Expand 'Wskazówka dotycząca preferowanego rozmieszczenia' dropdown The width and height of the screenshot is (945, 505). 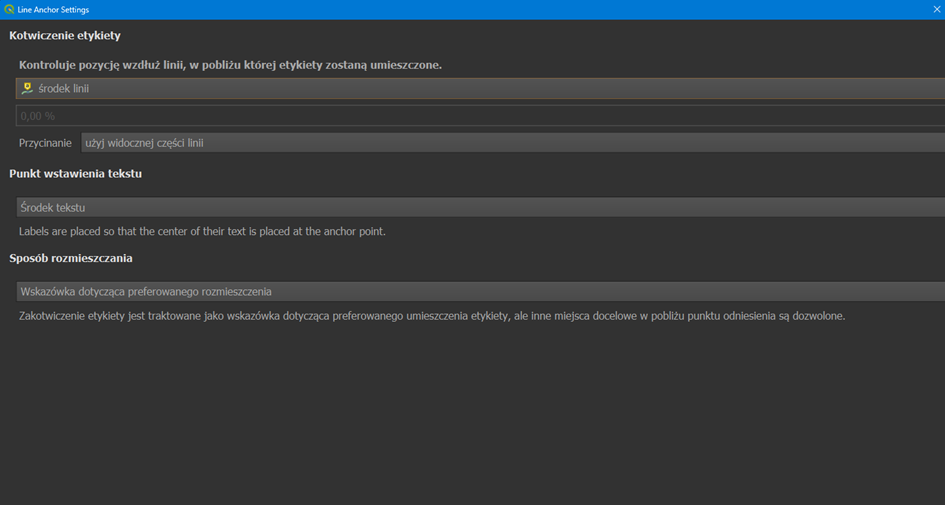(x=480, y=291)
